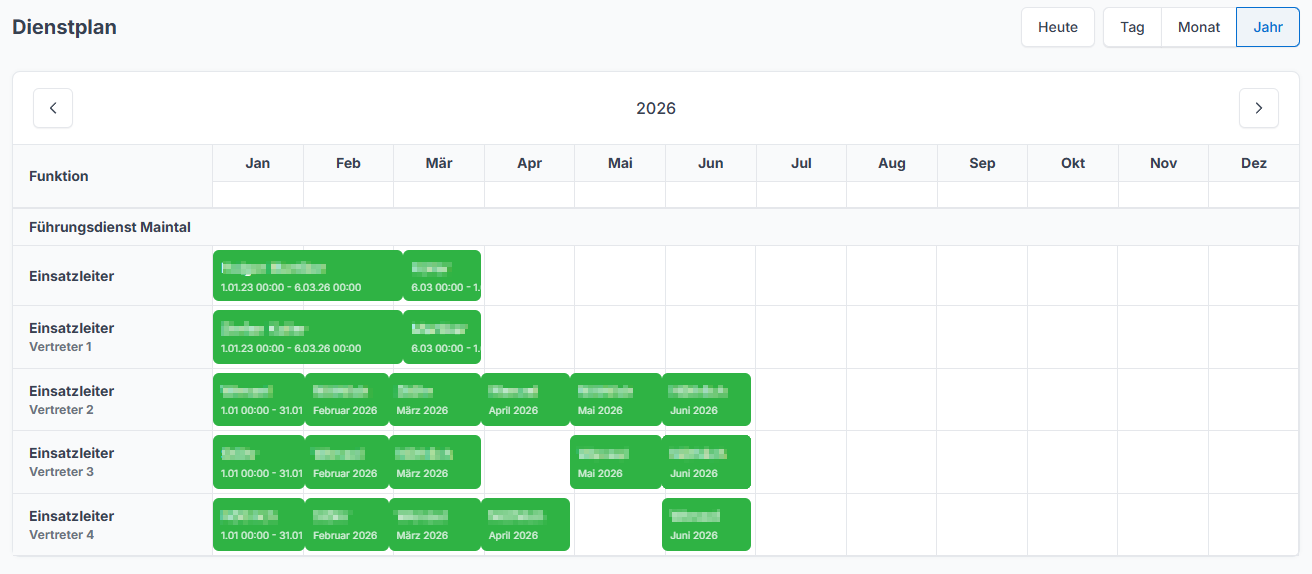Open Vertreter 2 January shift block

click(x=259, y=400)
